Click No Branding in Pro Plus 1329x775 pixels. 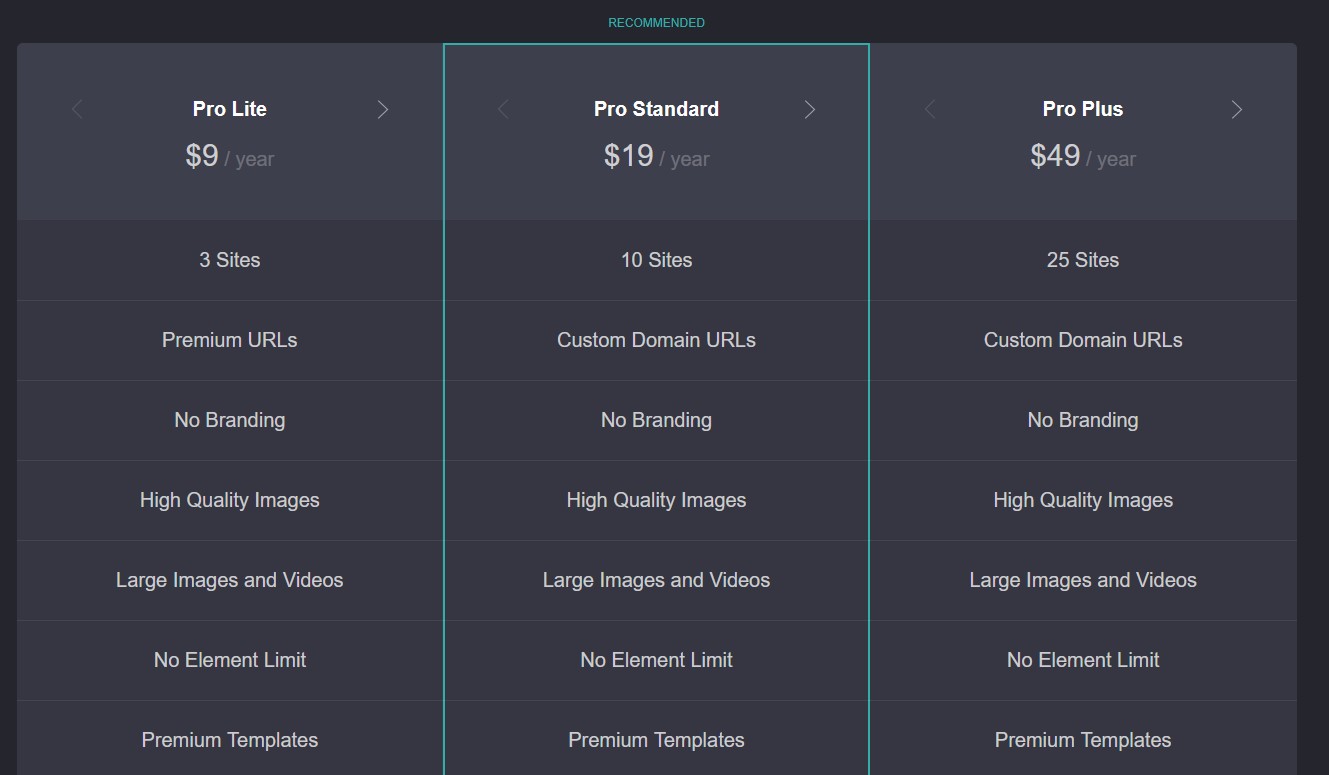coord(1083,420)
